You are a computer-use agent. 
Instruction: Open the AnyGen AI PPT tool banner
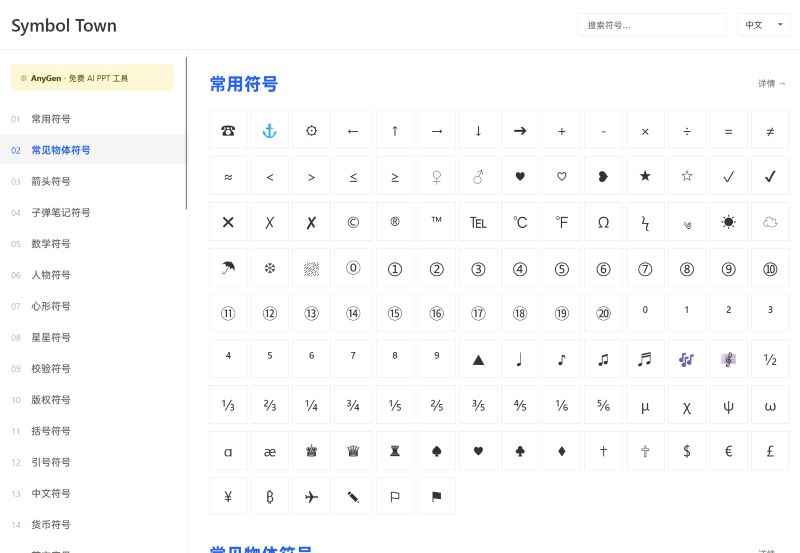[92, 78]
